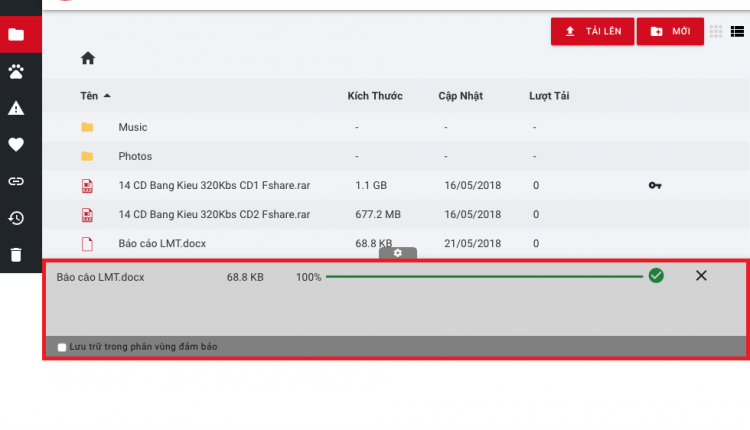
Task: Open the links sidebar icon
Action: [16, 181]
